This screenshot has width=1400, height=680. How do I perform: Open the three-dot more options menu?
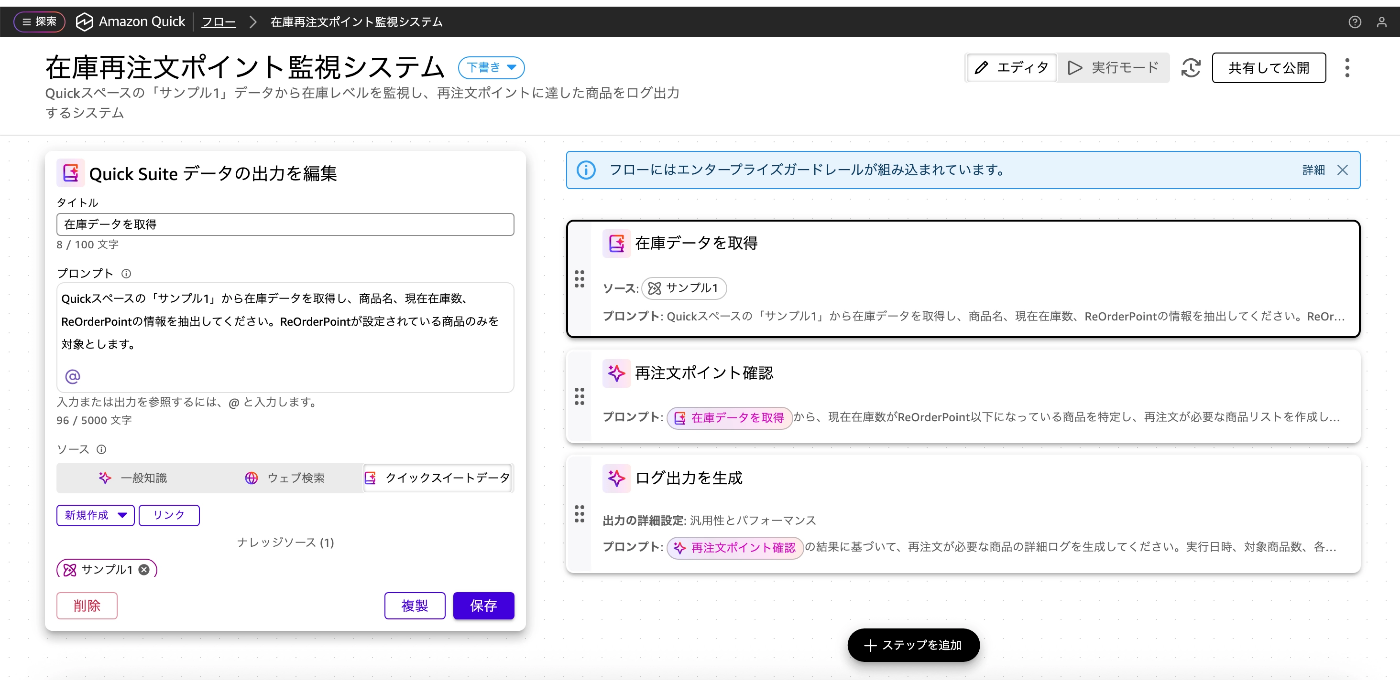point(1347,68)
